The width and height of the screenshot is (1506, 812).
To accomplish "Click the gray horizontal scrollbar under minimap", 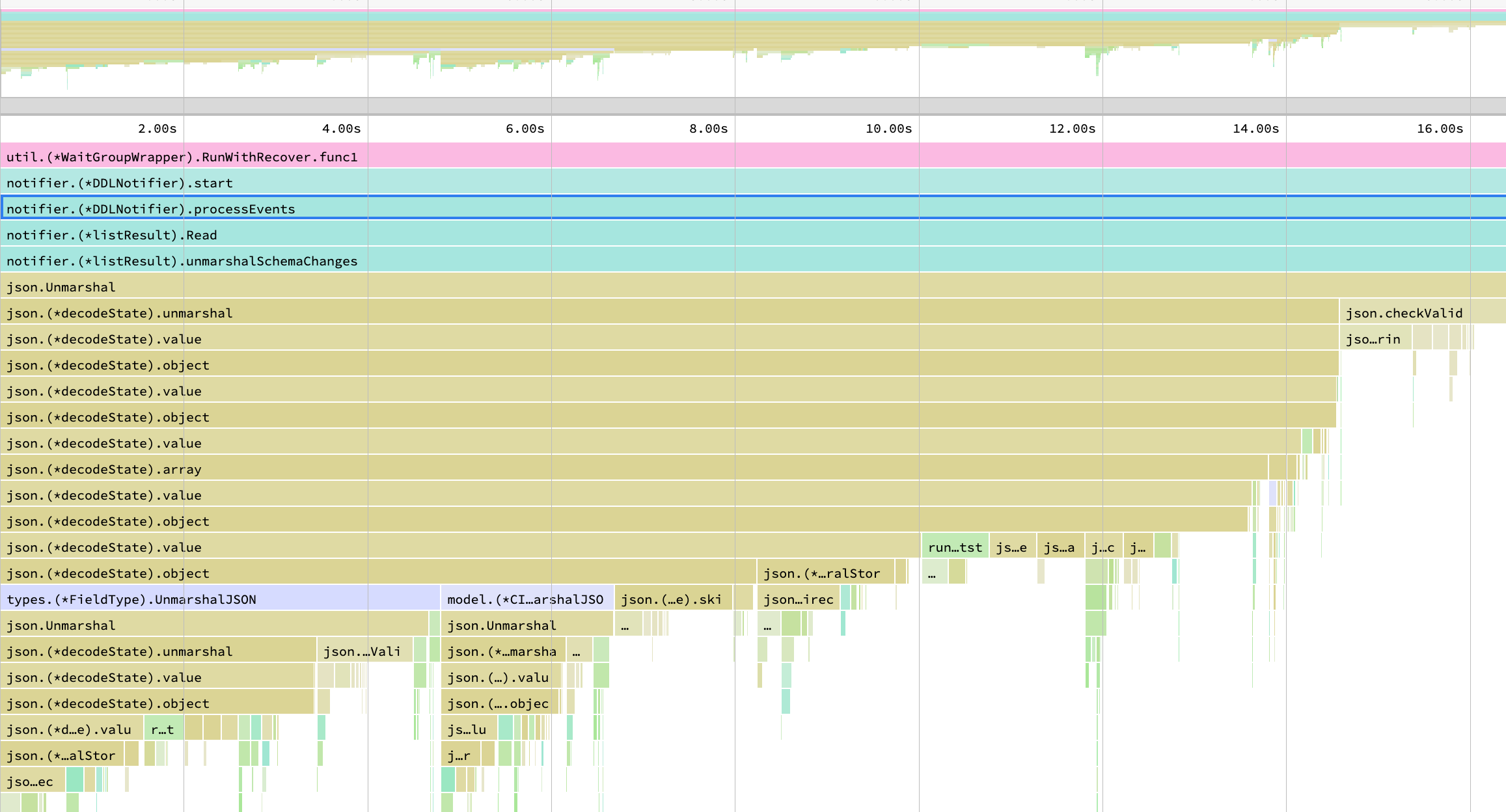I will [x=753, y=105].
